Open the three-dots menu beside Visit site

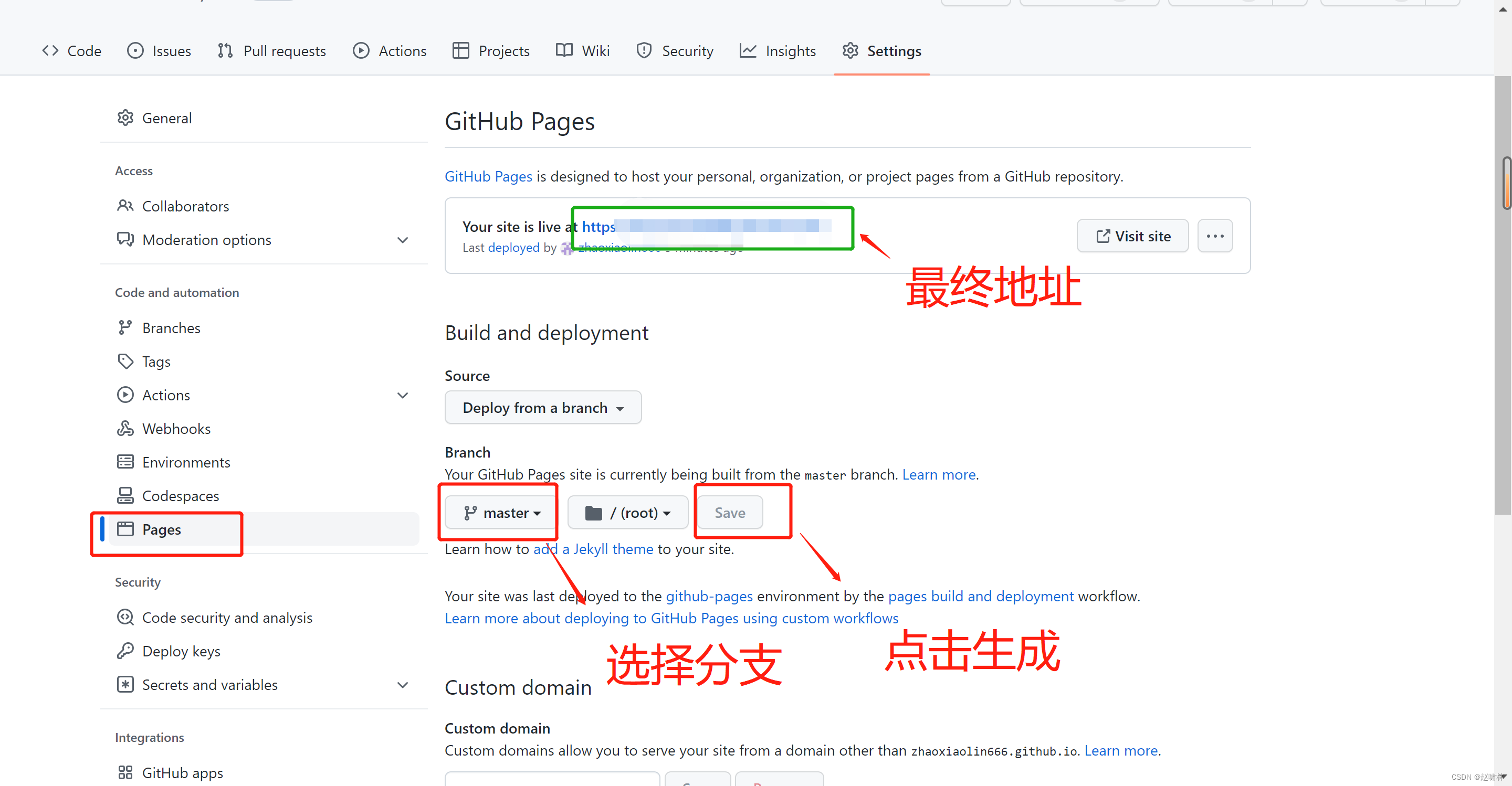click(1214, 236)
